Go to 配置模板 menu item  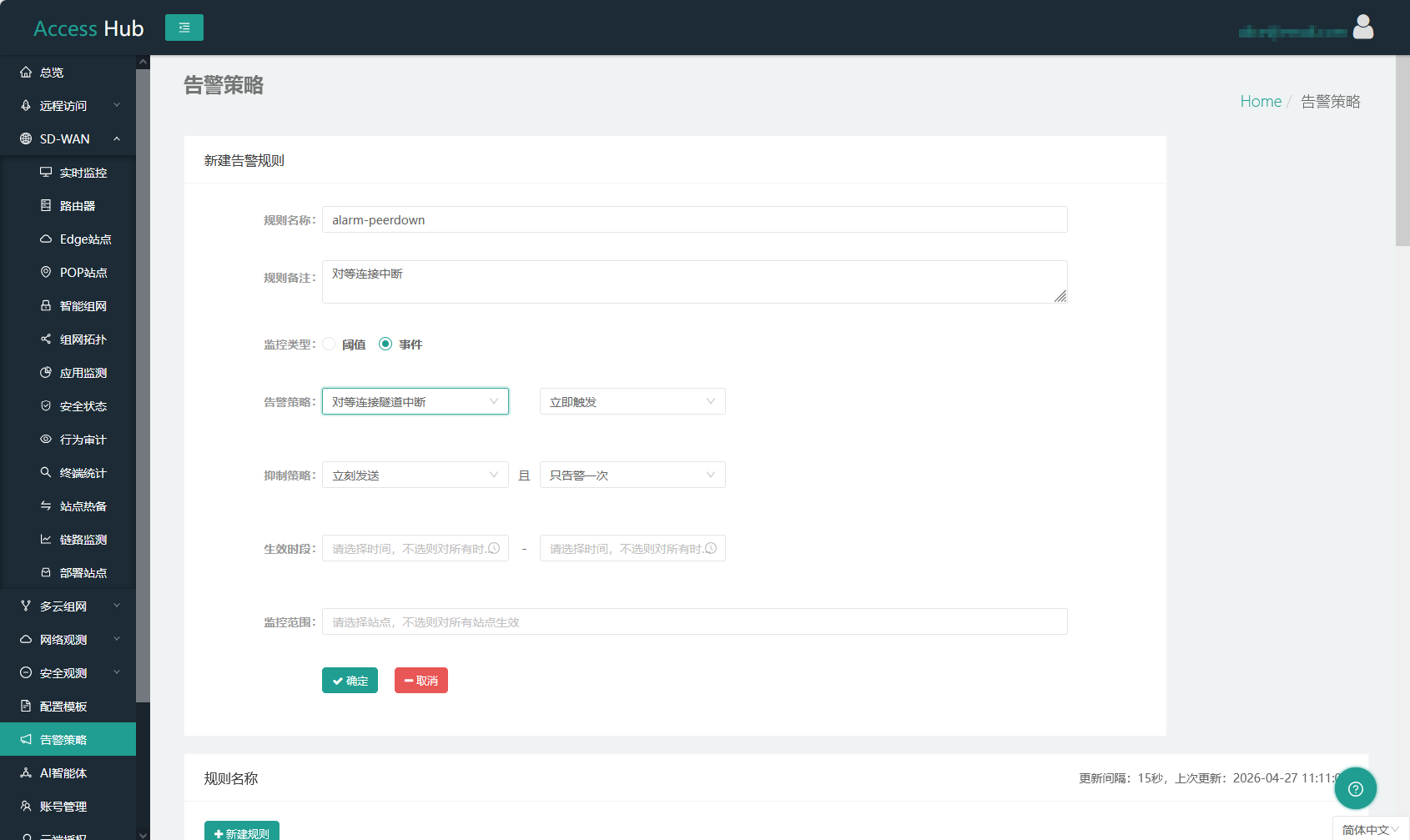68,707
